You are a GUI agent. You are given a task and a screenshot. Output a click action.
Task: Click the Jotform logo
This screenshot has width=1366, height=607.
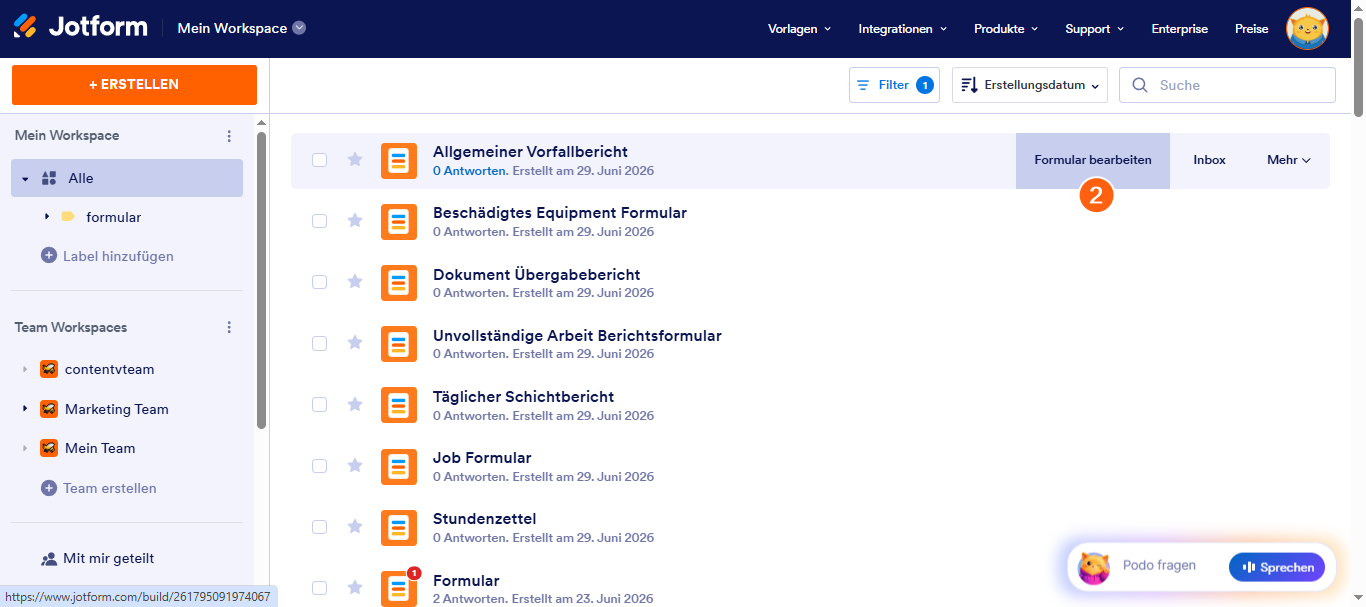[x=81, y=27]
